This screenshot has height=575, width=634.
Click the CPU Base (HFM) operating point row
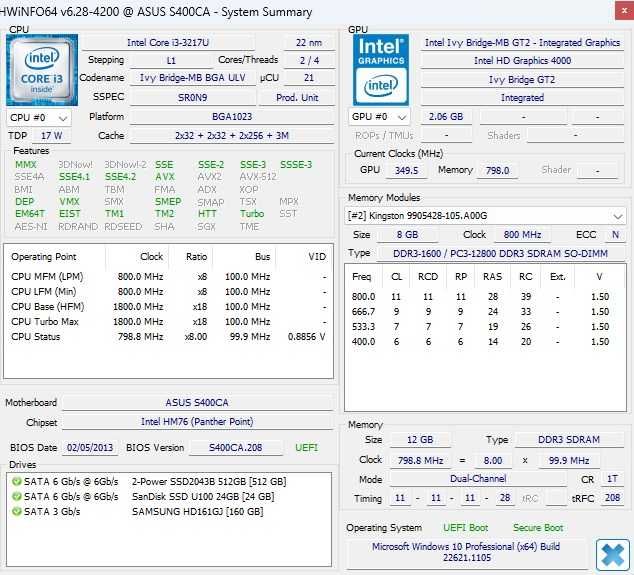(169, 307)
